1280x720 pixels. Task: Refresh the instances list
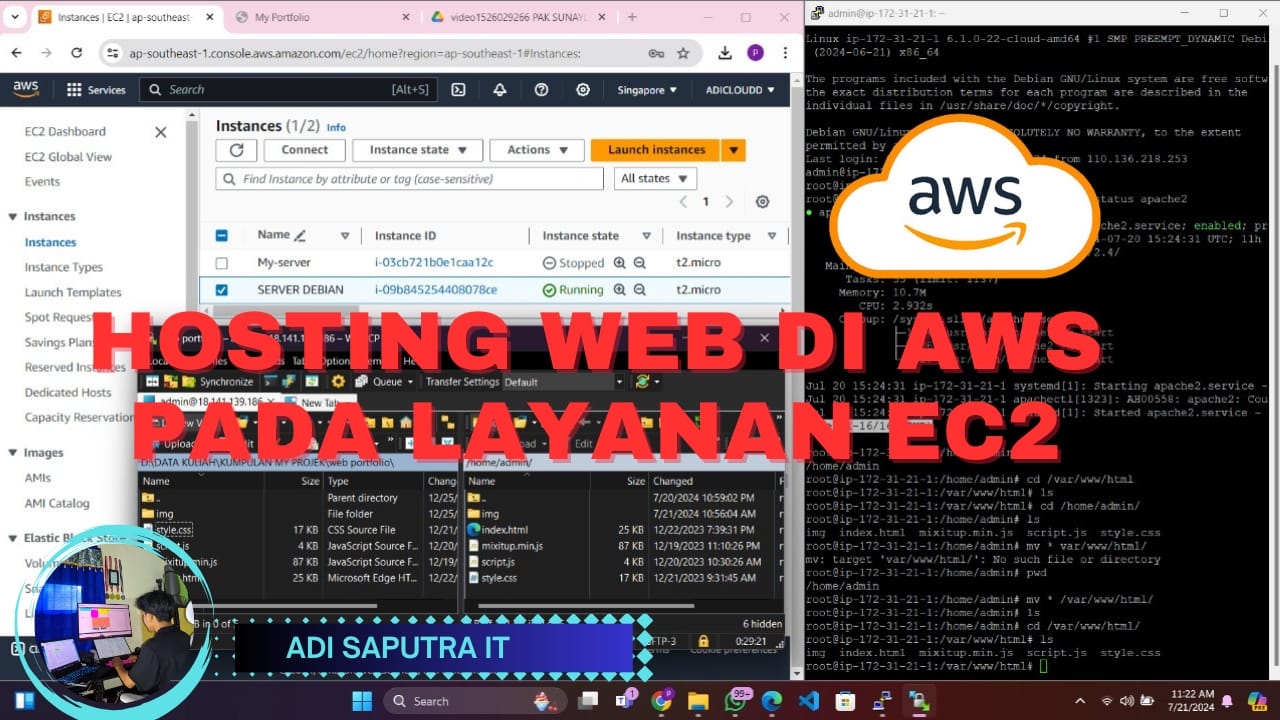(x=236, y=150)
